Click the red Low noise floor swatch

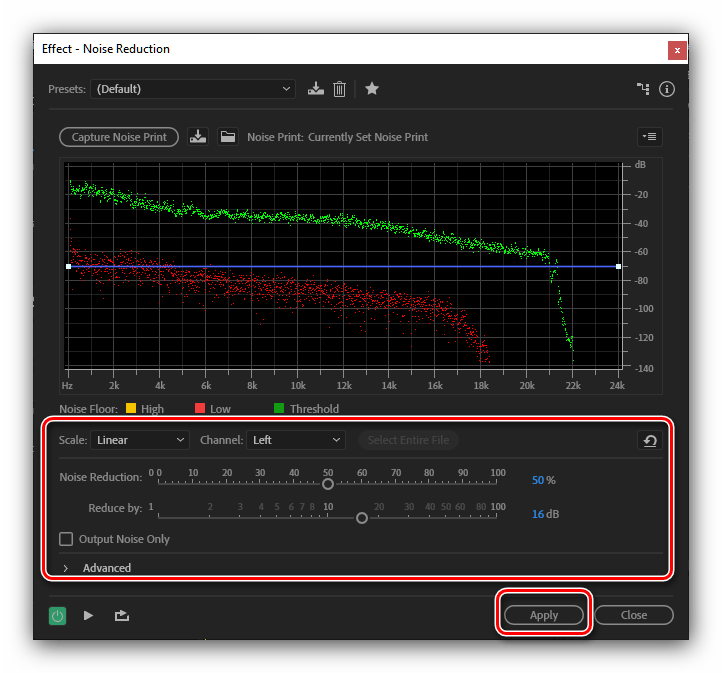click(x=200, y=408)
